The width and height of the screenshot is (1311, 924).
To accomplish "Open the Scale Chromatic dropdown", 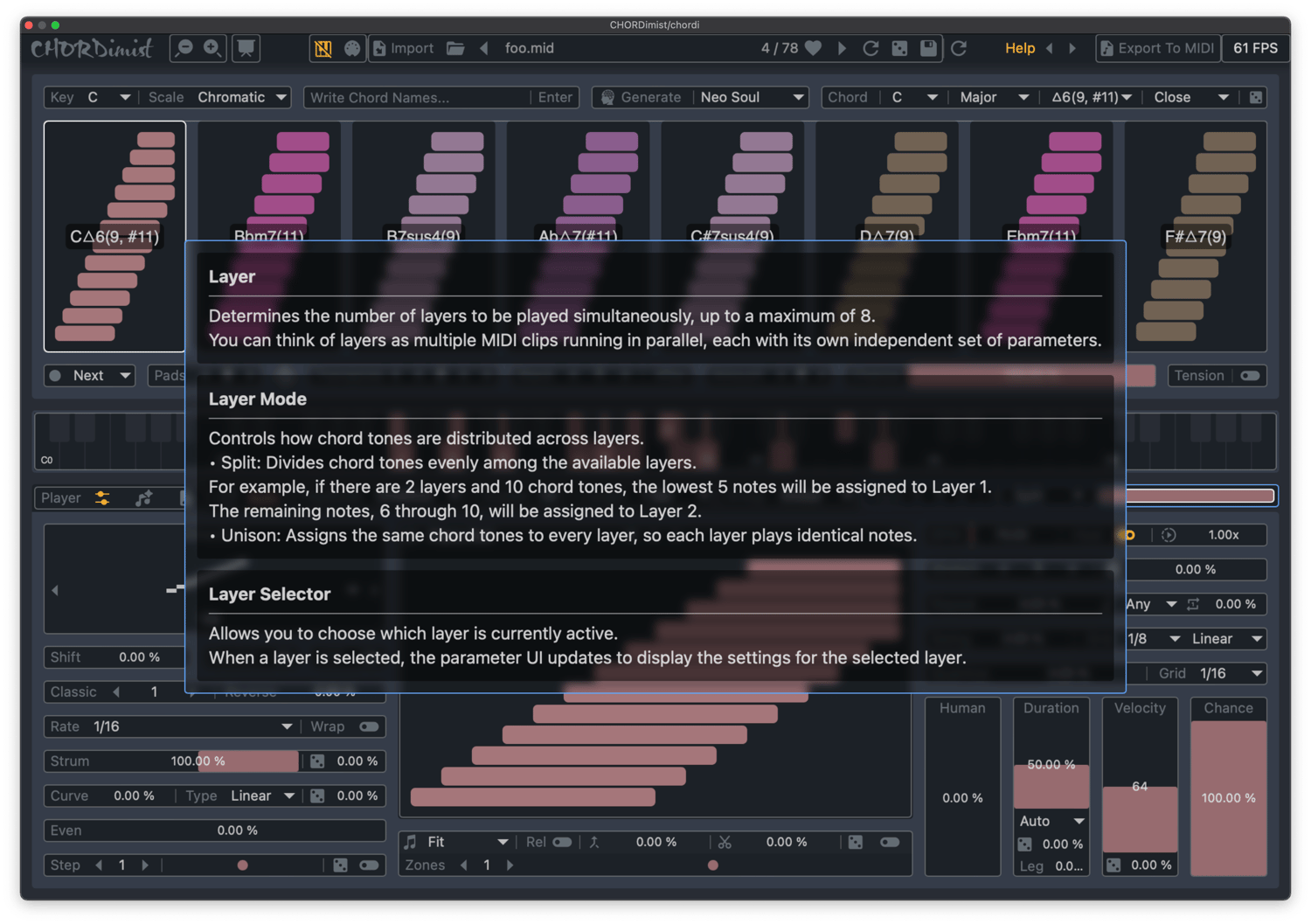I will 242,97.
